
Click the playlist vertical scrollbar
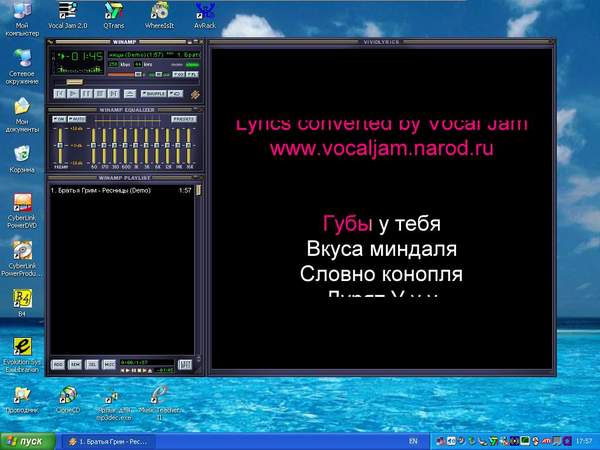tap(198, 270)
